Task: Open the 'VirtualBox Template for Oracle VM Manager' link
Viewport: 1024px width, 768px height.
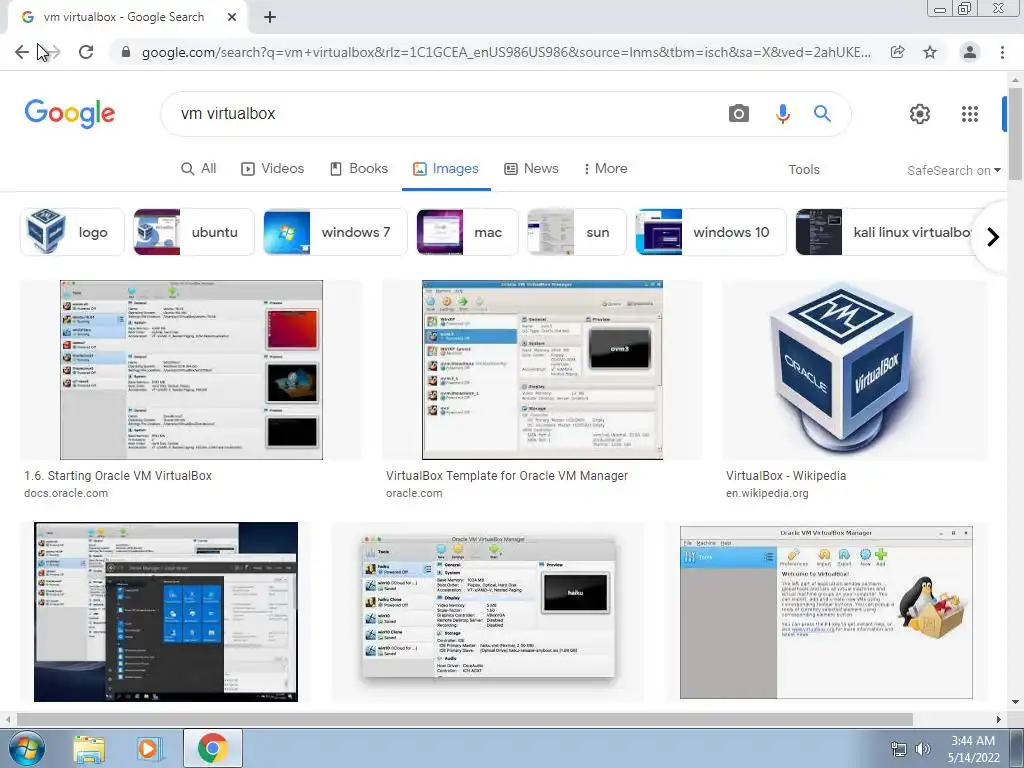Action: 507,476
